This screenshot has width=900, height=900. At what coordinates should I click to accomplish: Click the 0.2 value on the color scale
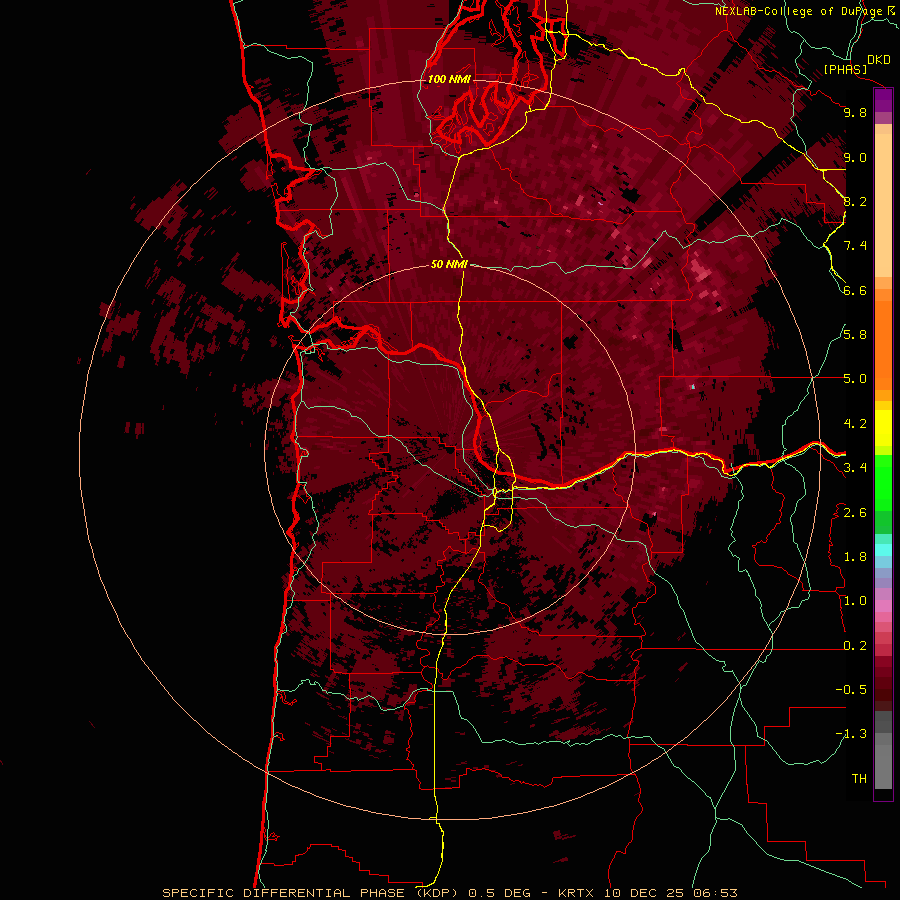pos(855,646)
